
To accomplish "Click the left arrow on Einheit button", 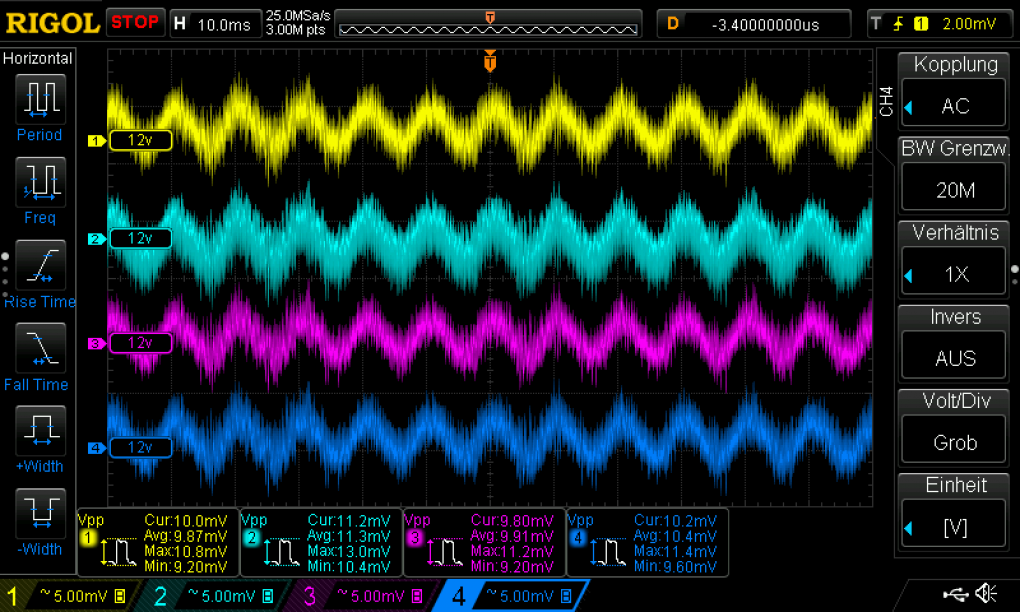I will click(909, 529).
